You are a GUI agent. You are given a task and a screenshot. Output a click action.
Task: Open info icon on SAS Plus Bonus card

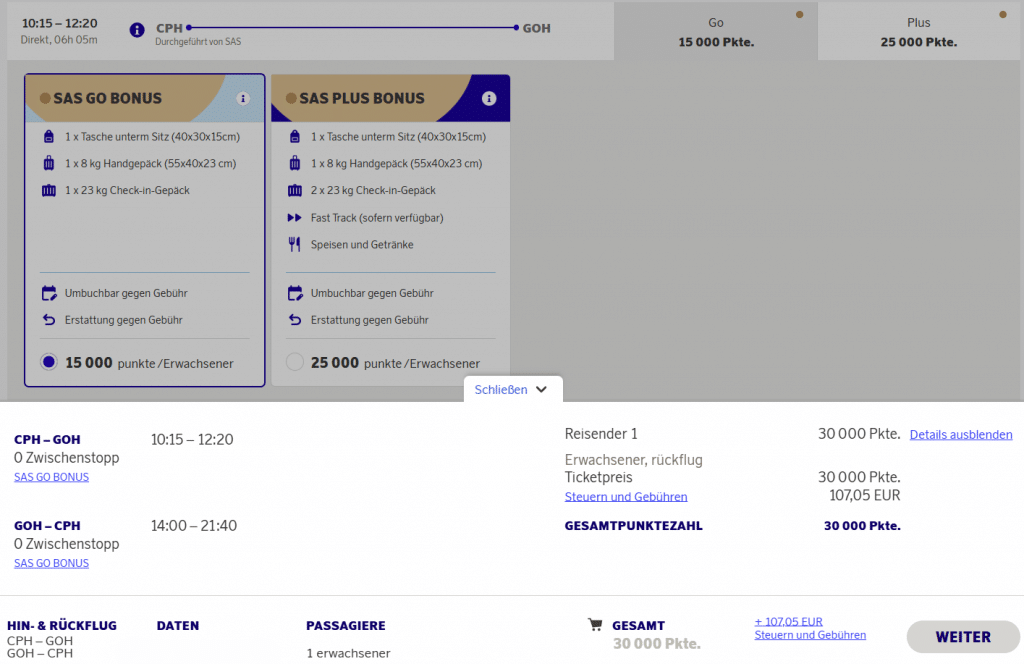point(489,98)
